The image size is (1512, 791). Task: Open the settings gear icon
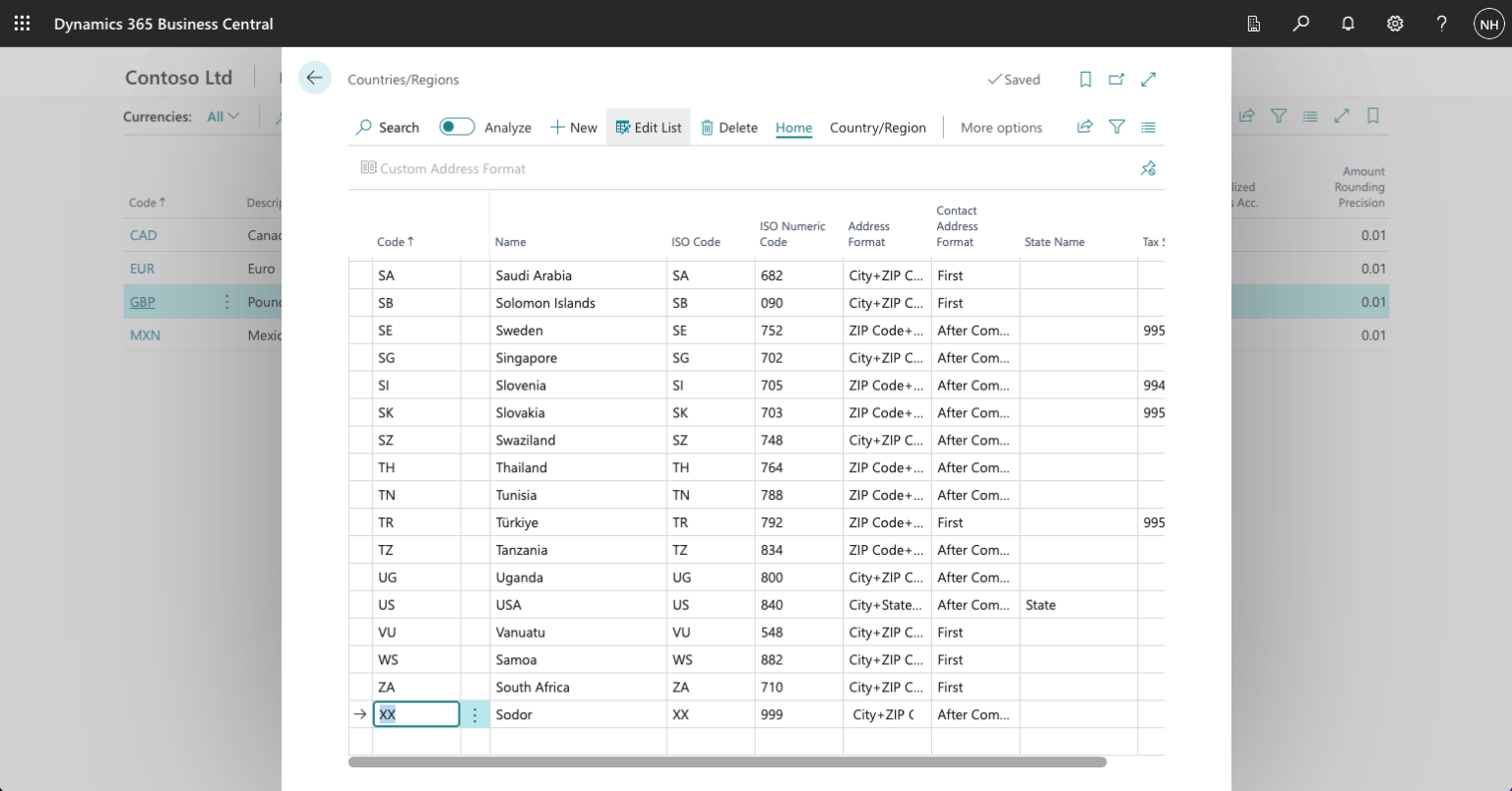click(1395, 24)
